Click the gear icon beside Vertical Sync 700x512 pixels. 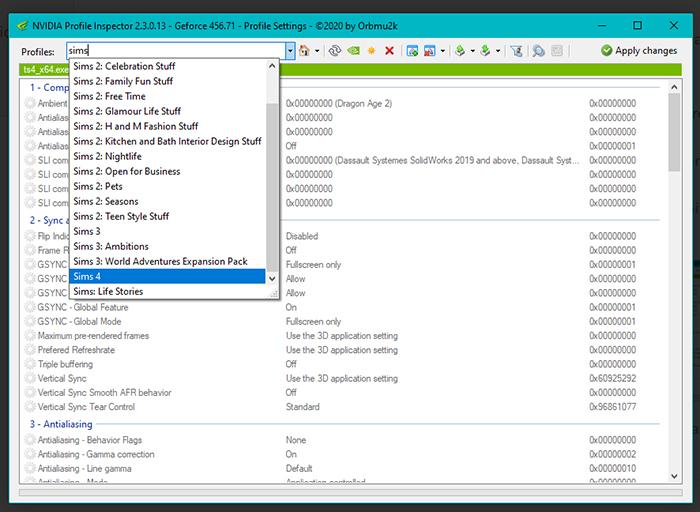30,379
